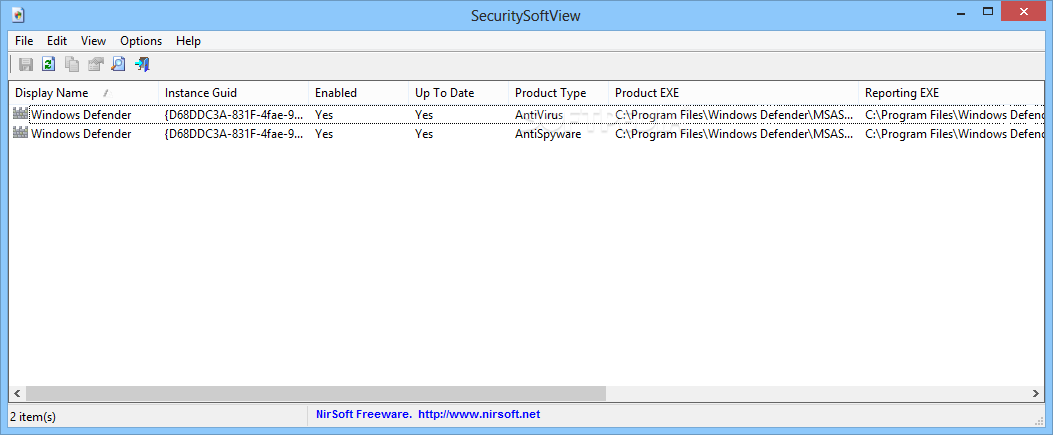Open the Help menu
The width and height of the screenshot is (1053, 435).
[x=189, y=41]
